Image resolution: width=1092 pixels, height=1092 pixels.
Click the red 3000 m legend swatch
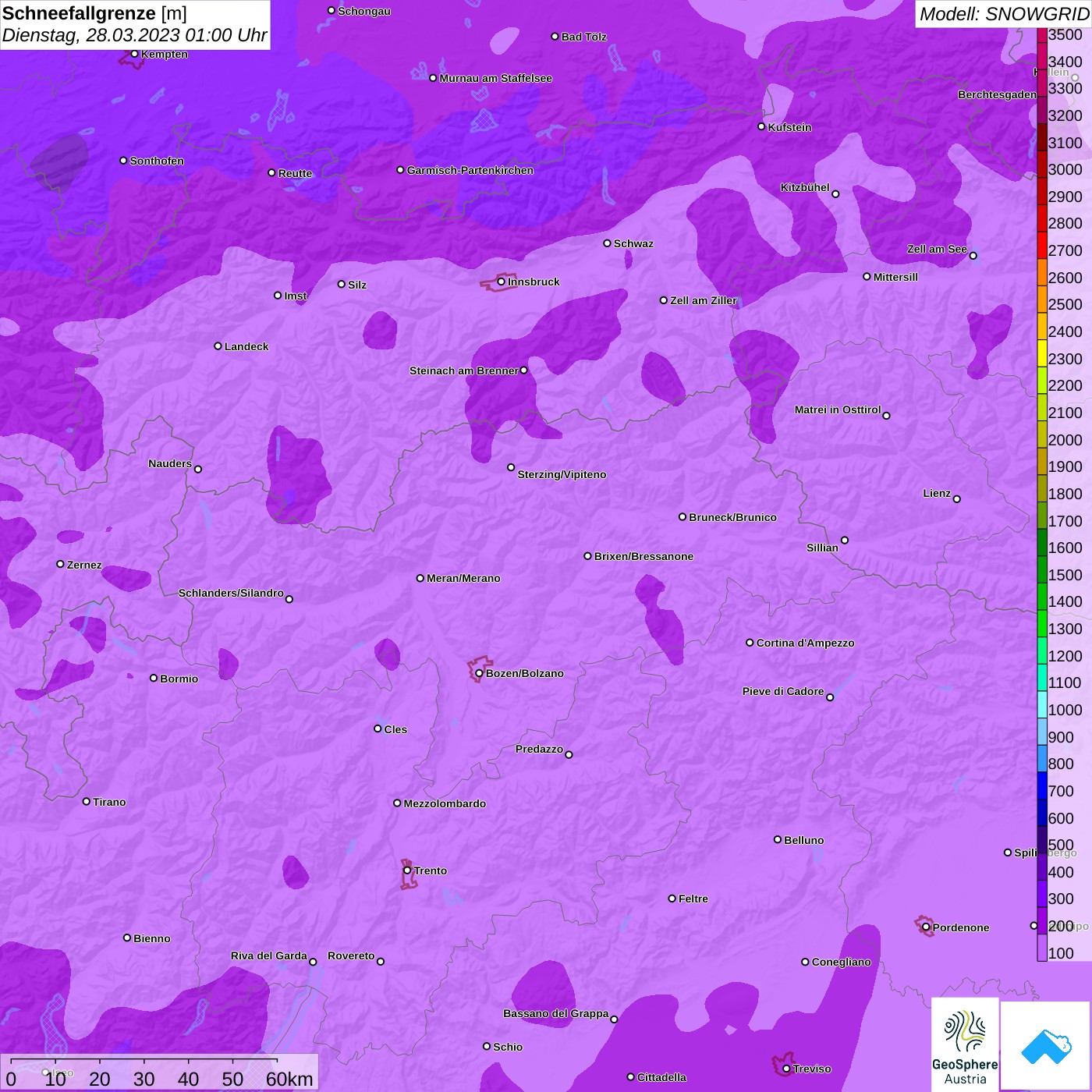[x=1042, y=164]
